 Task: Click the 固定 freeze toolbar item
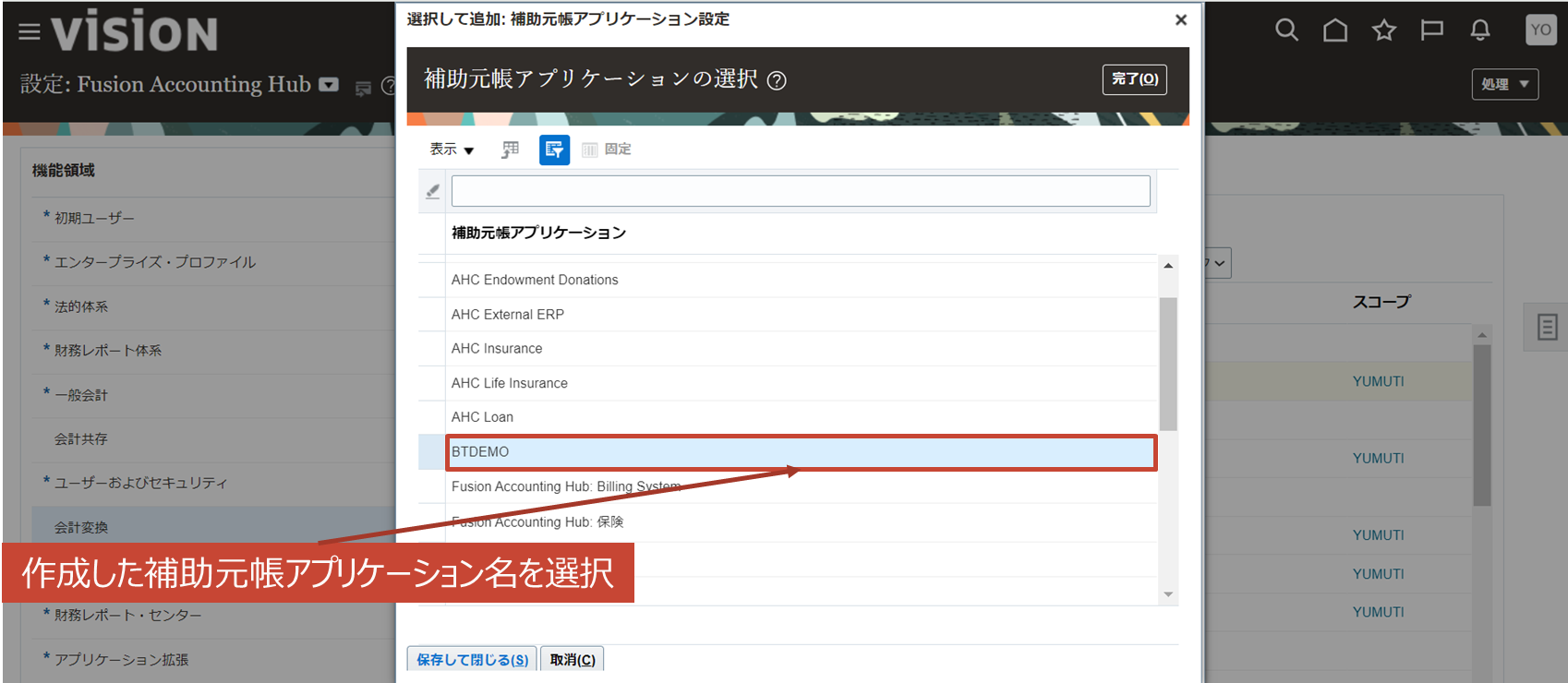pyautogui.click(x=607, y=150)
